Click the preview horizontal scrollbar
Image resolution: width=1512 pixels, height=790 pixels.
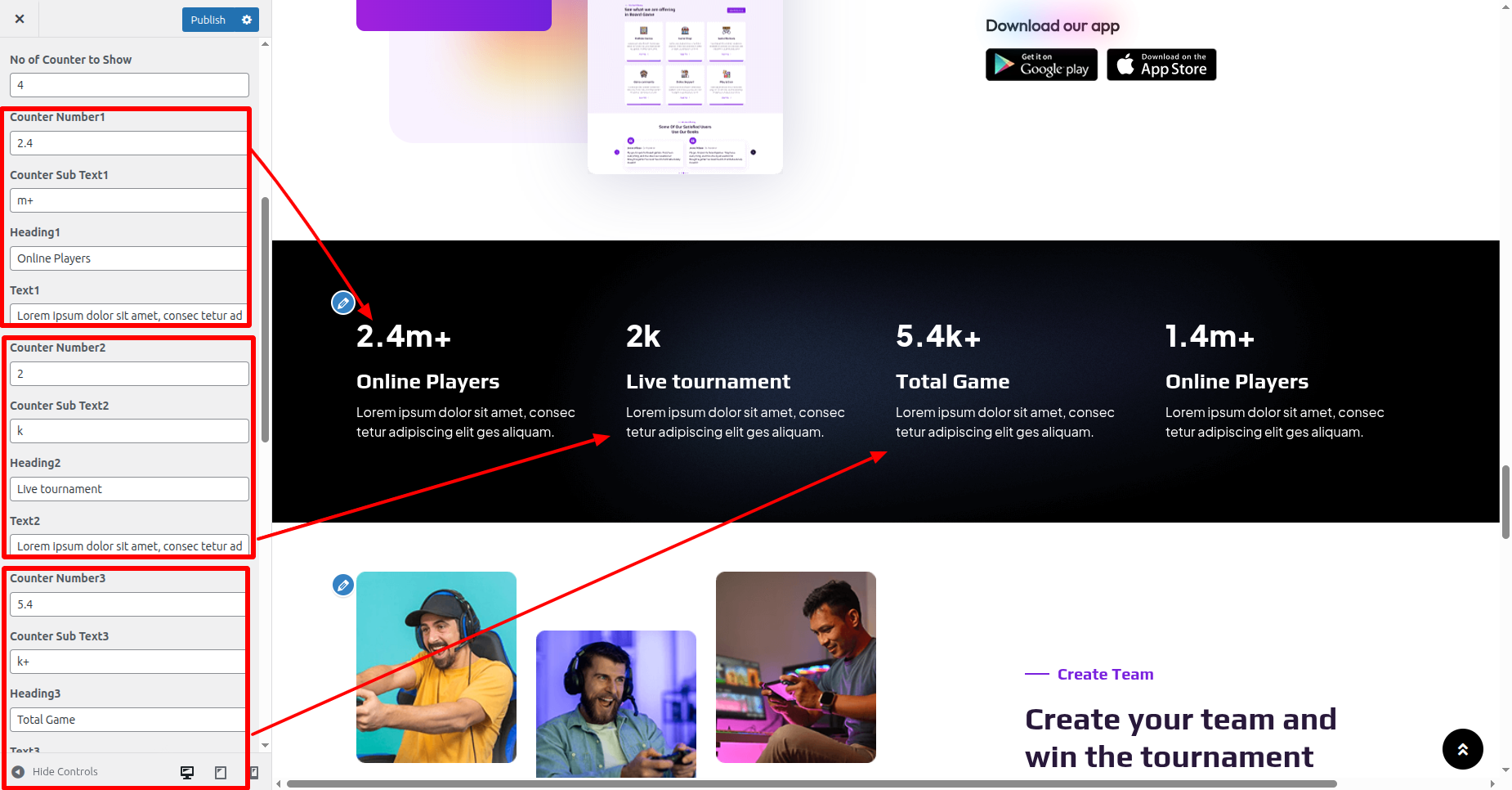811,783
